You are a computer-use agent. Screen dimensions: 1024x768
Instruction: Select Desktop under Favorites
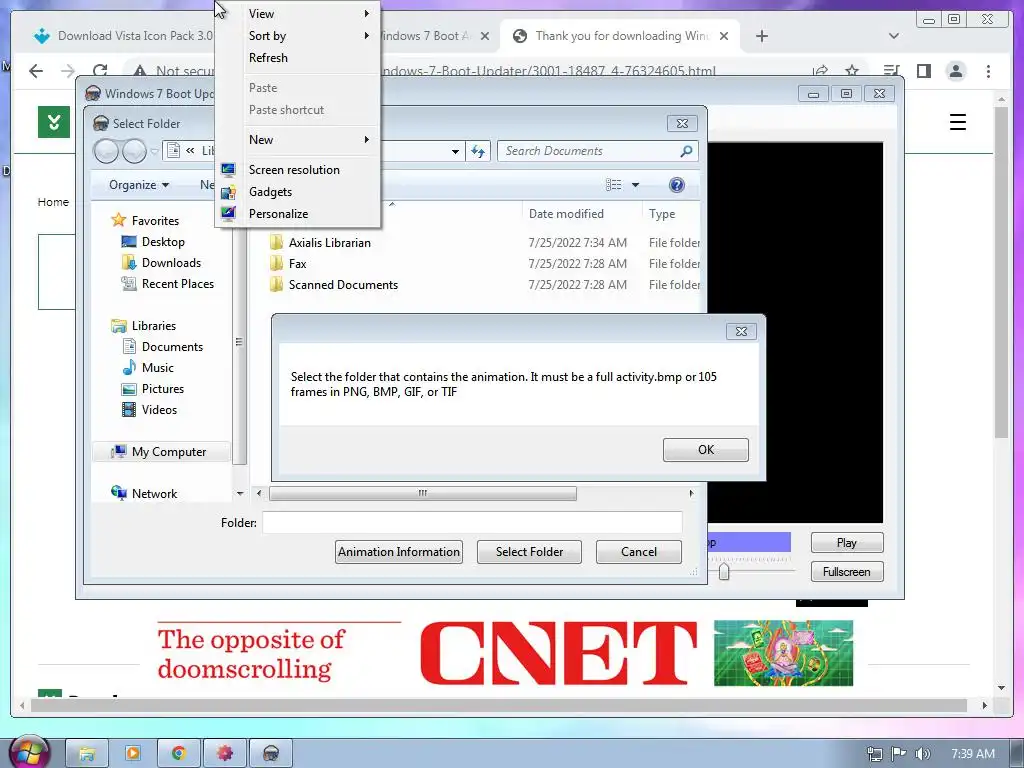tap(163, 242)
